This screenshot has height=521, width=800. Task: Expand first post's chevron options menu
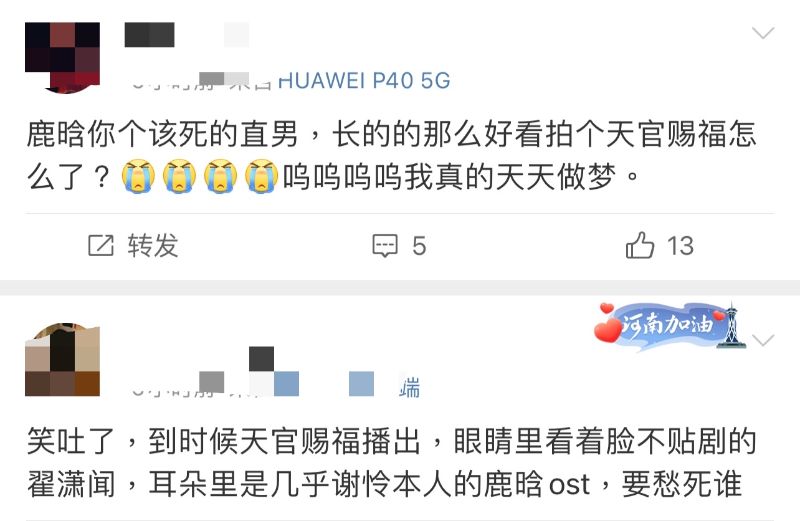[763, 34]
